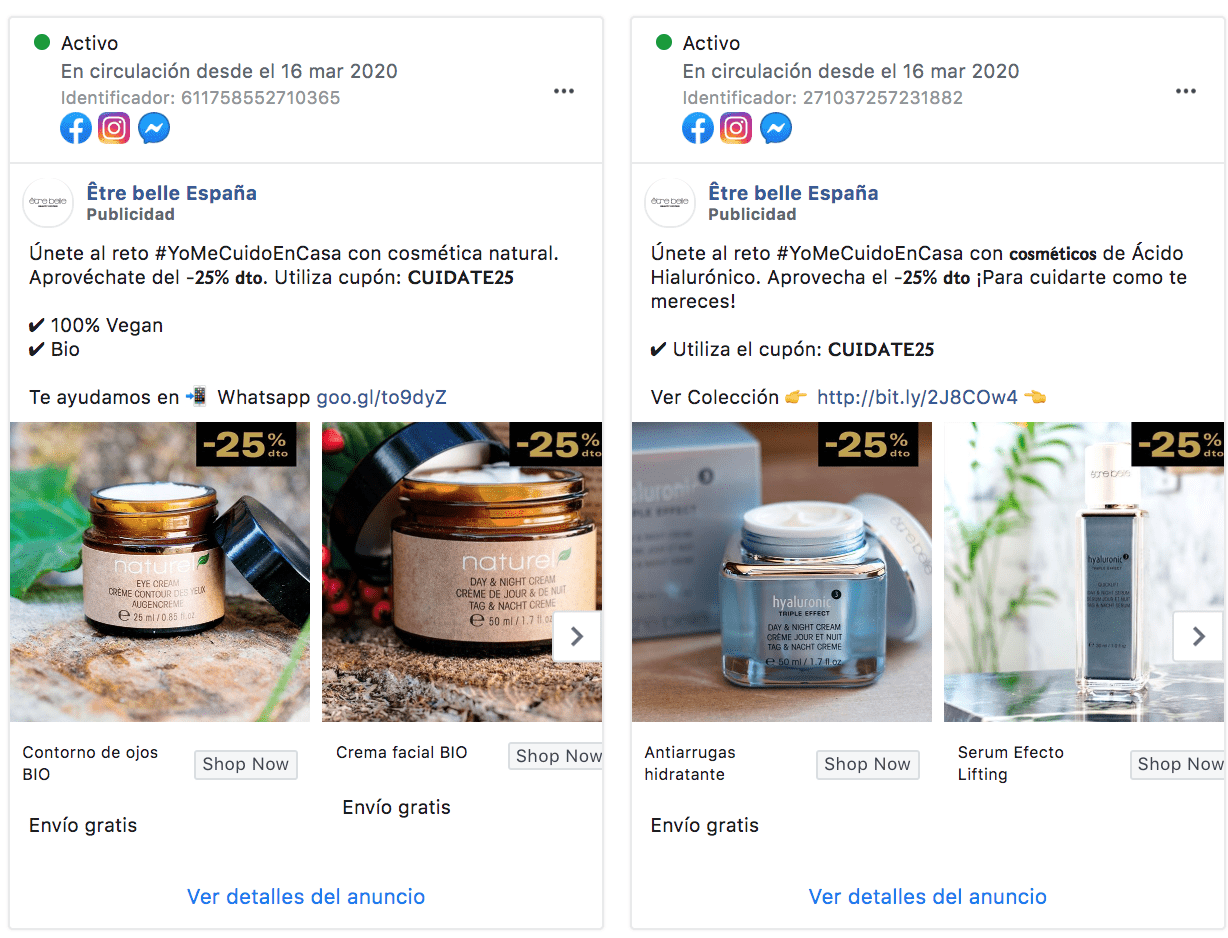This screenshot has width=1228, height=938.
Task: Click Shop Now for Antiarrugas hidratante
Action: (868, 764)
